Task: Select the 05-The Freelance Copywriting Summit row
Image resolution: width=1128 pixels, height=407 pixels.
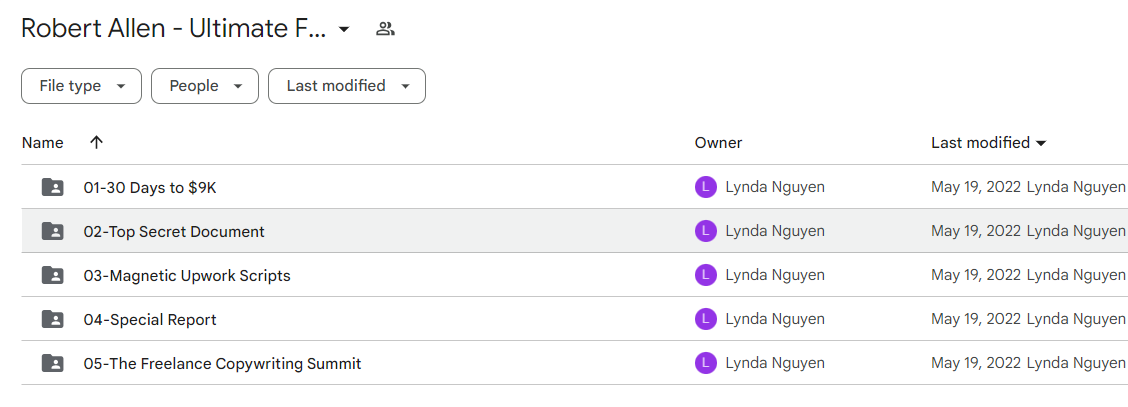Action: pyautogui.click(x=575, y=363)
